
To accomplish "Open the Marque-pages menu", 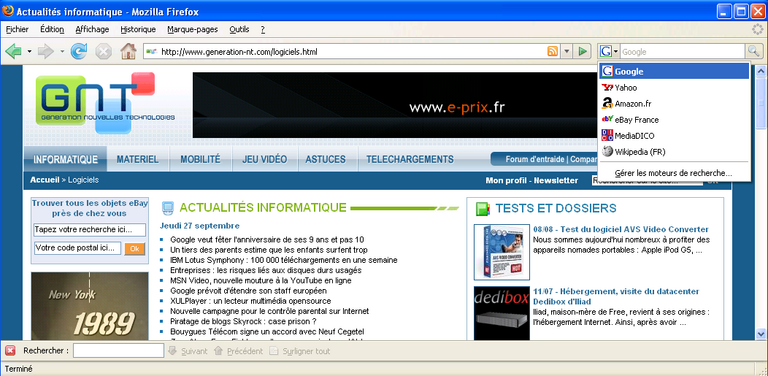I will tap(192, 29).
